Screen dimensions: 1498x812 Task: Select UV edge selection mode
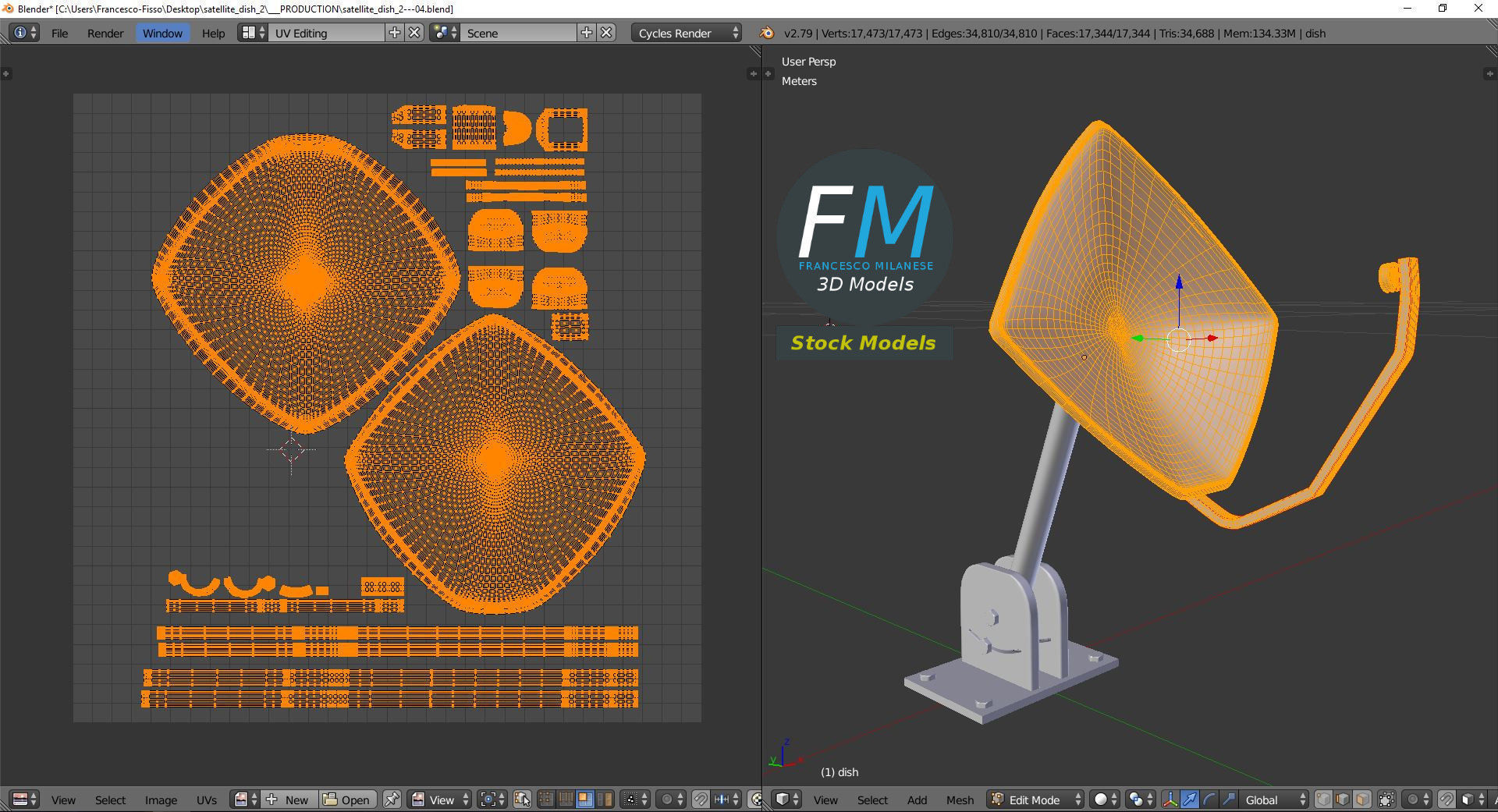[x=566, y=800]
